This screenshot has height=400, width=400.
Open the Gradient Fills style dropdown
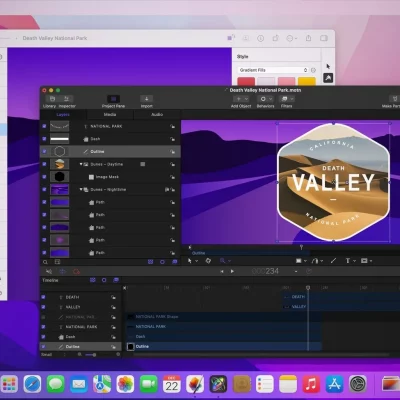pos(273,70)
